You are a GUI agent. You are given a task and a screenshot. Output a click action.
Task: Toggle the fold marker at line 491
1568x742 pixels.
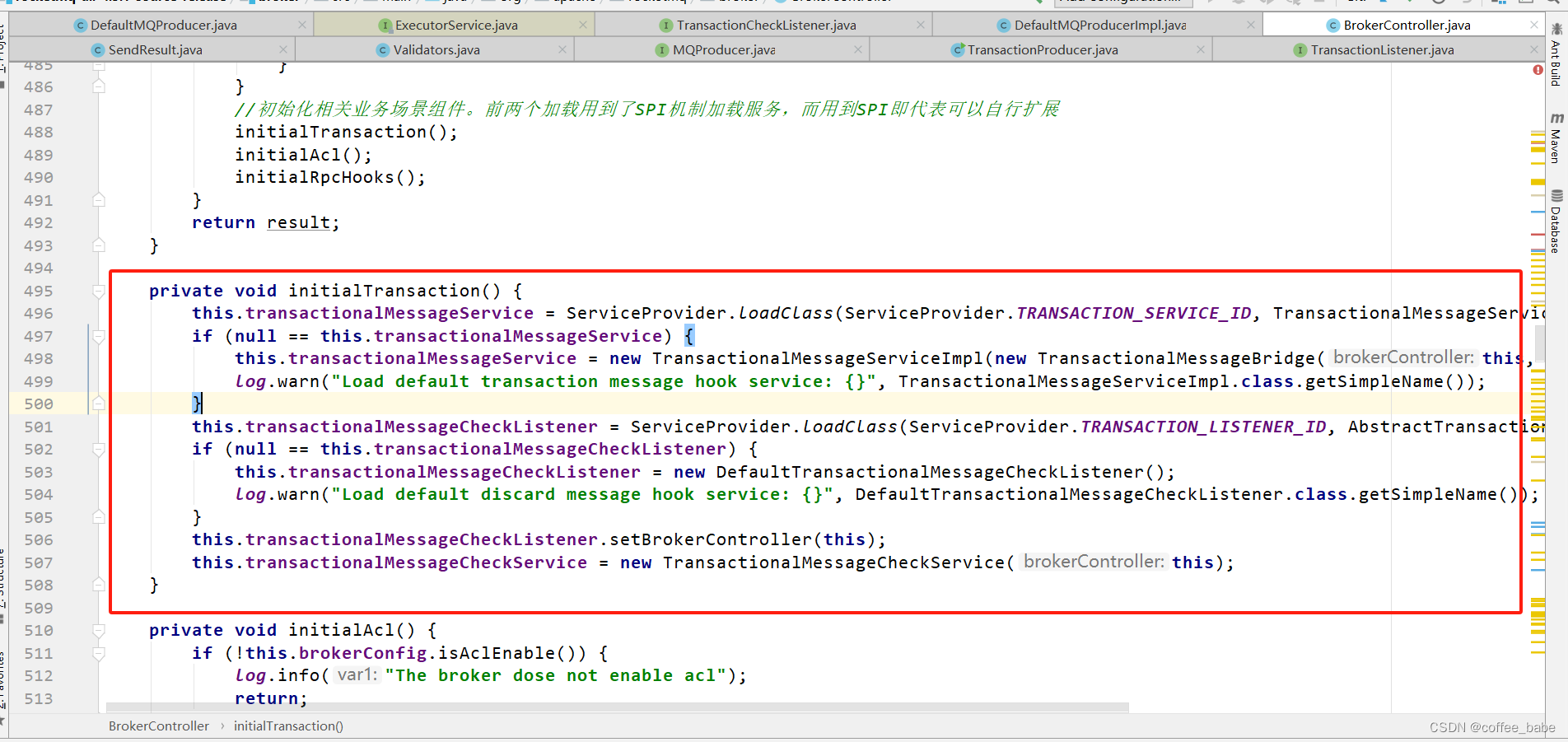(x=99, y=200)
